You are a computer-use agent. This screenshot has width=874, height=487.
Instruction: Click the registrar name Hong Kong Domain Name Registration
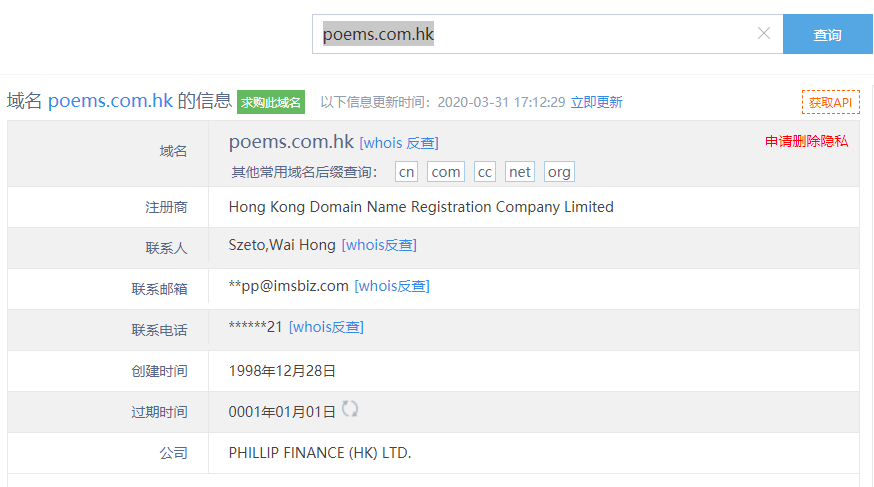[421, 207]
